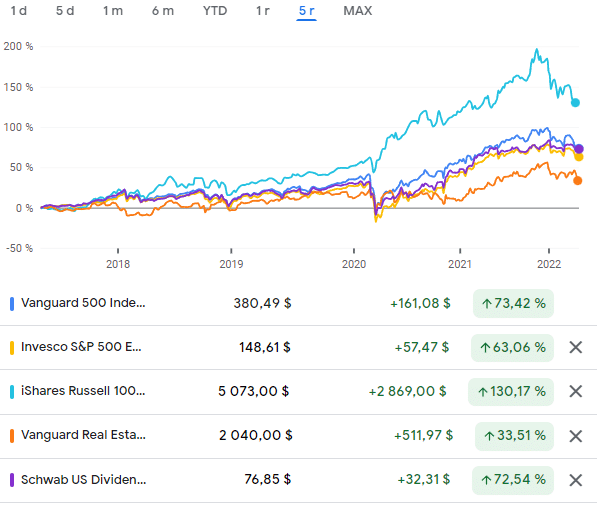Select the 6 m time range
The width and height of the screenshot is (602, 509).
click(x=162, y=11)
